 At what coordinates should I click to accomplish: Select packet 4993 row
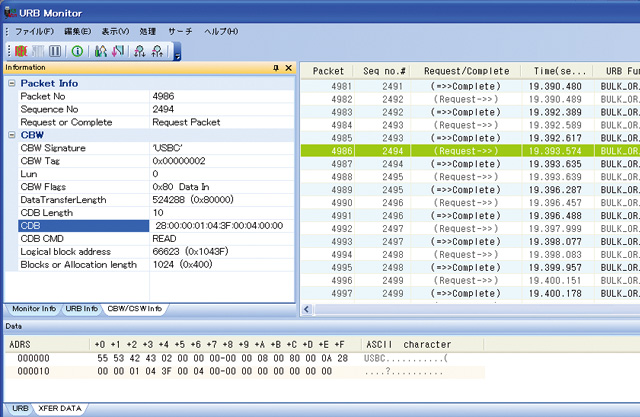click(x=470, y=242)
